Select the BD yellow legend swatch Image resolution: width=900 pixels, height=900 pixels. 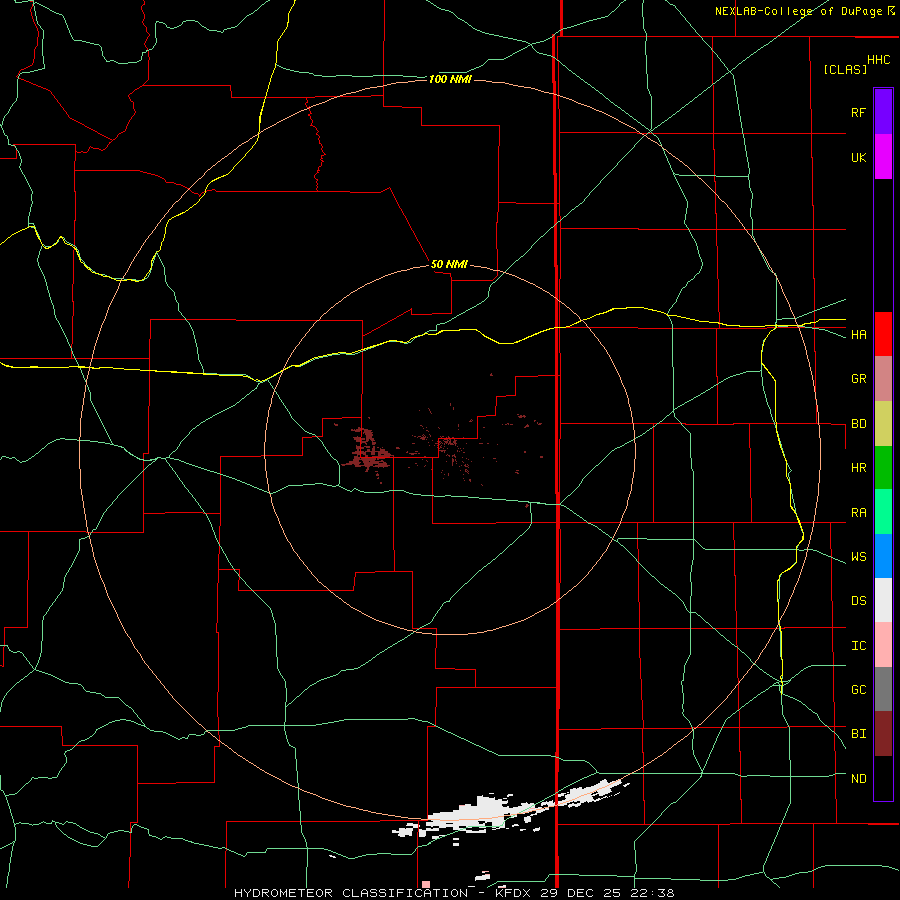coord(883,424)
